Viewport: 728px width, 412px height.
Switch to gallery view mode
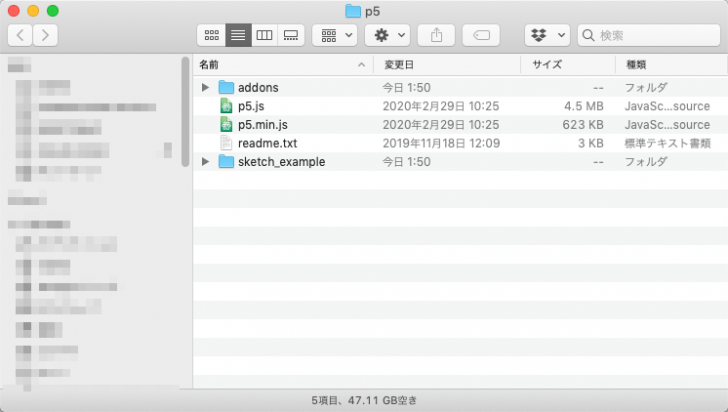click(x=291, y=35)
